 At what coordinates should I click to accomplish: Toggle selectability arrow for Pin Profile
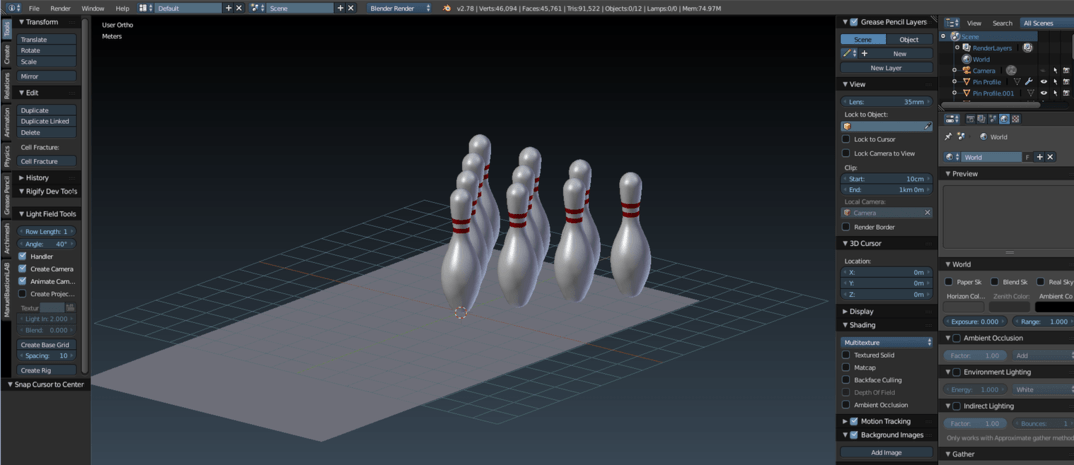pos(1055,81)
